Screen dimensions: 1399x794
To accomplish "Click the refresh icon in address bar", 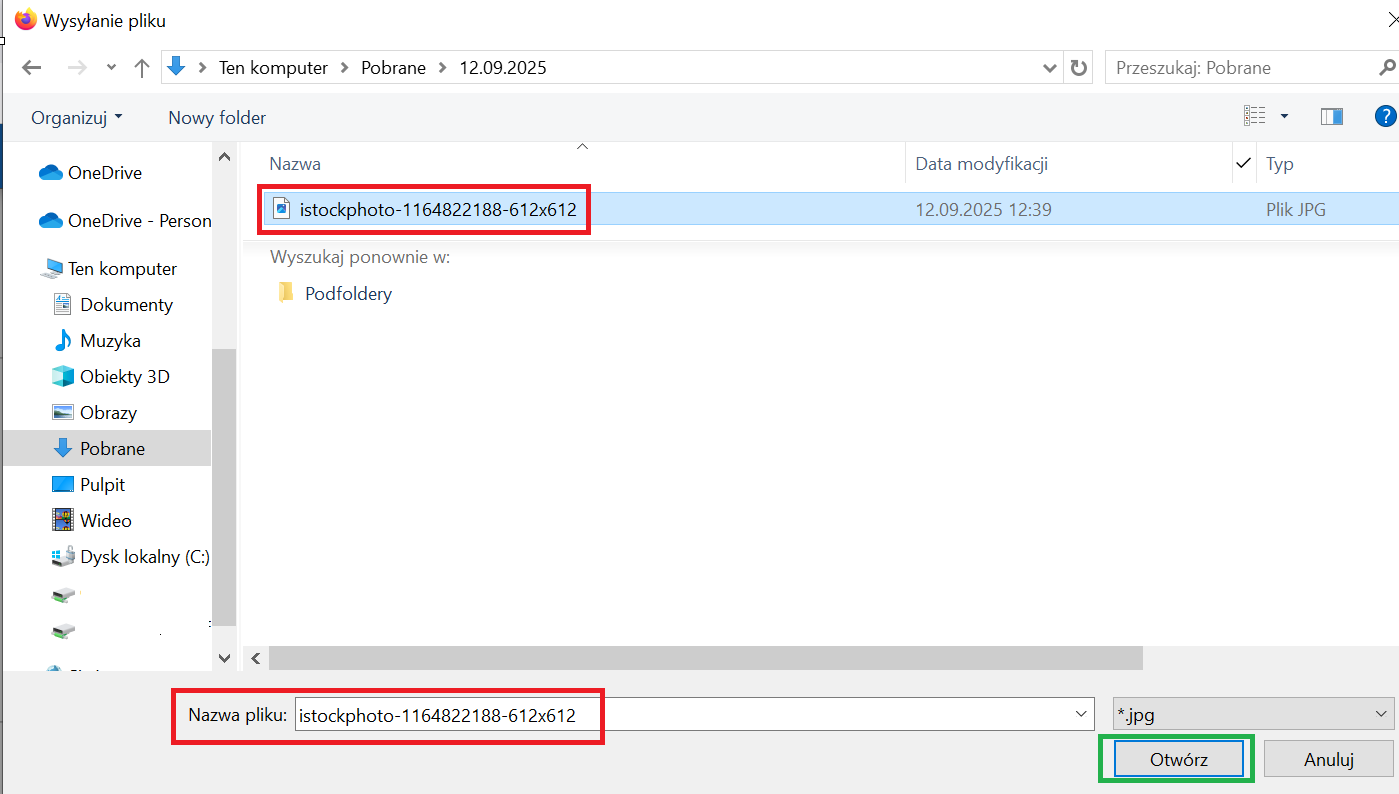I will click(x=1078, y=68).
